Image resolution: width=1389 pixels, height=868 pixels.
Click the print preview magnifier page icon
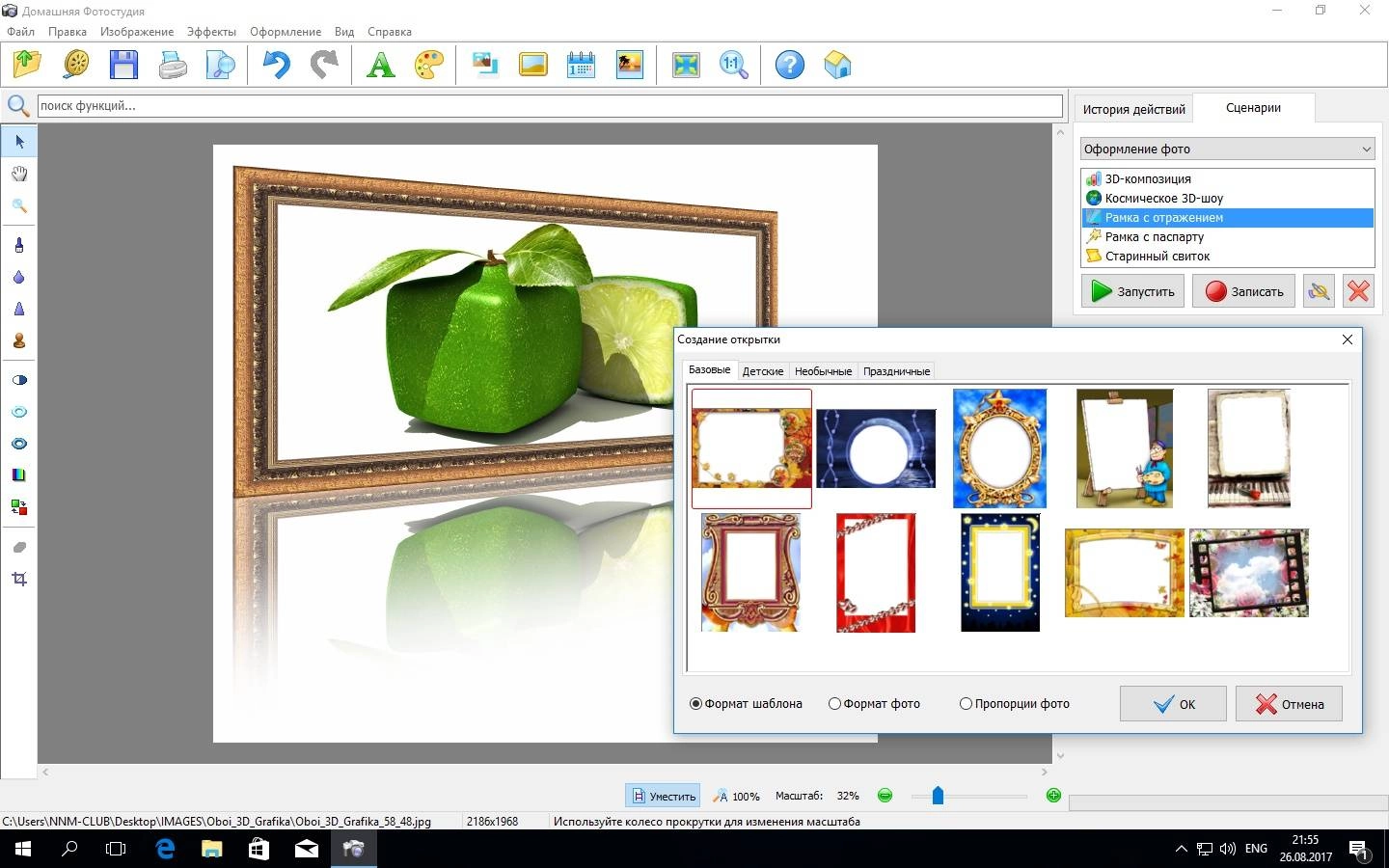pyautogui.click(x=221, y=65)
